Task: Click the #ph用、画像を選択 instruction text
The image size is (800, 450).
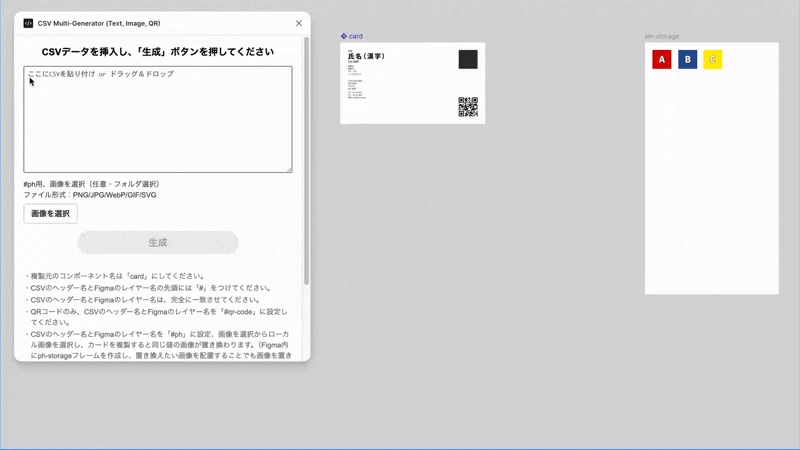Action: (x=92, y=184)
